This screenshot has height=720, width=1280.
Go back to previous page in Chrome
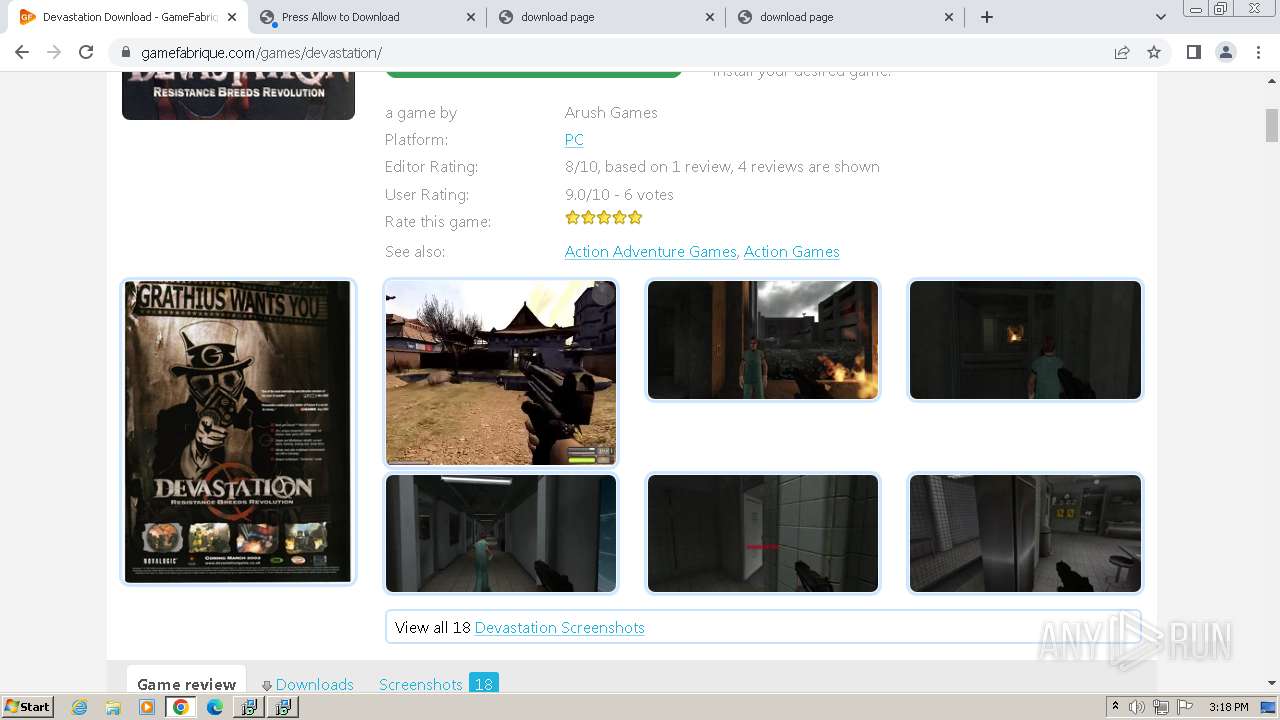click(x=22, y=52)
